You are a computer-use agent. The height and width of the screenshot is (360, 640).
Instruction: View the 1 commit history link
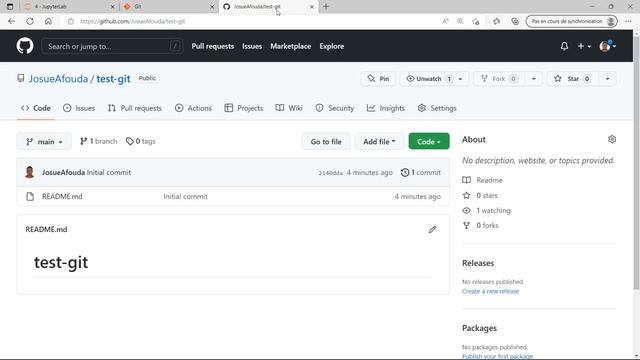tap(421, 172)
